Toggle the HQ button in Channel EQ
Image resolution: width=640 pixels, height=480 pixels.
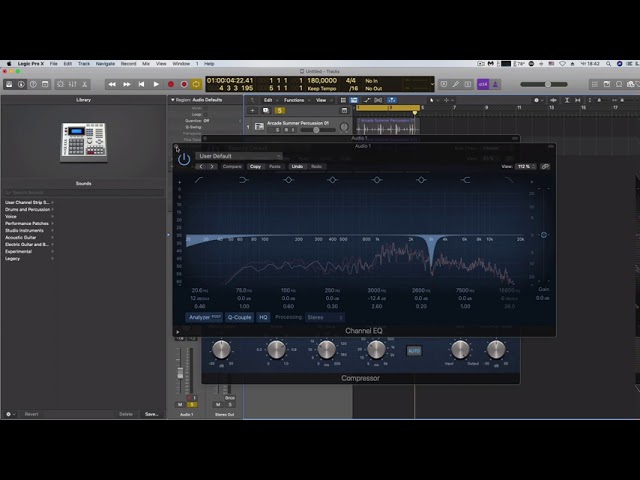[263, 317]
